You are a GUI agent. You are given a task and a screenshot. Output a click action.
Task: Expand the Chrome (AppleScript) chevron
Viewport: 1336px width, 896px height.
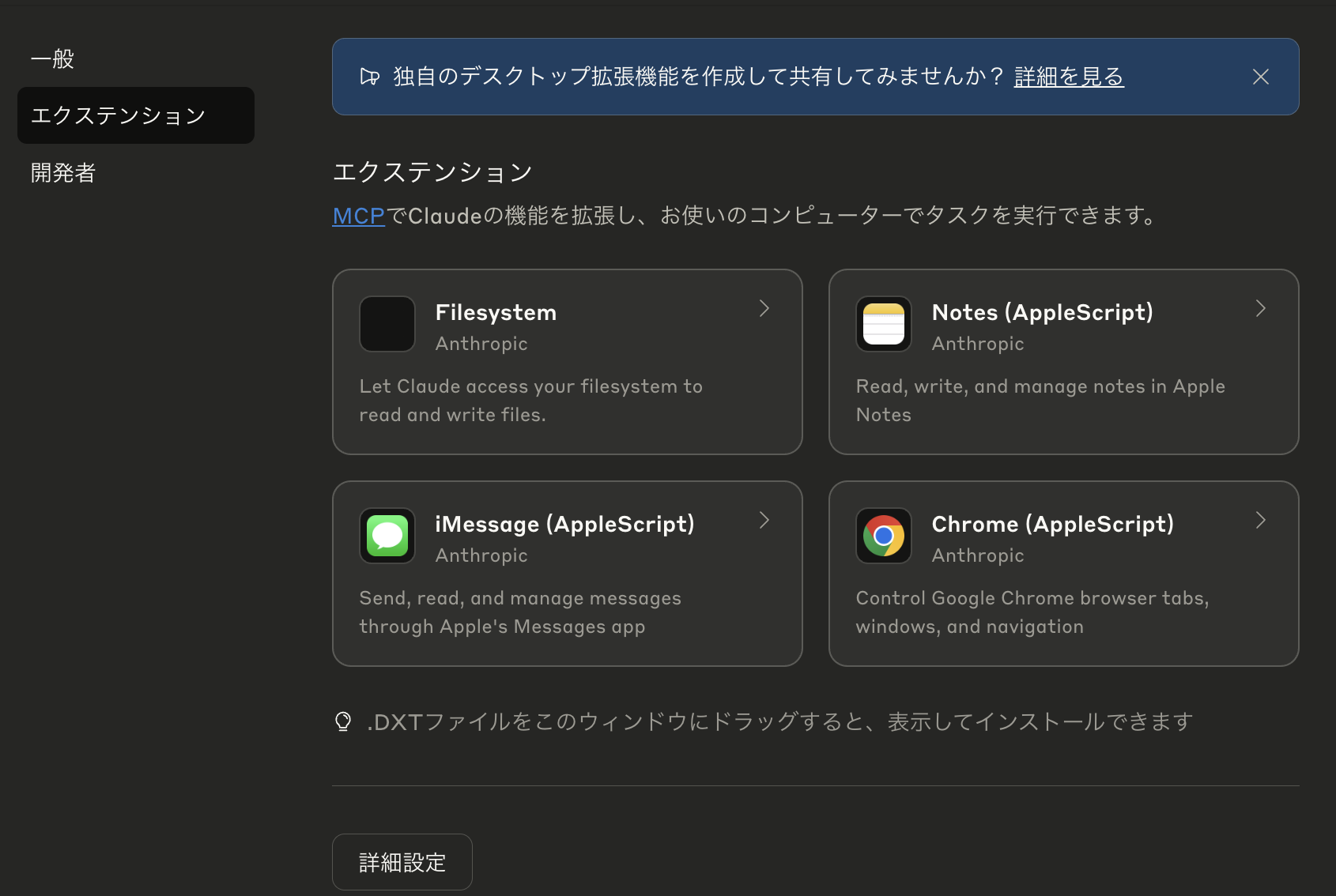coord(1260,521)
